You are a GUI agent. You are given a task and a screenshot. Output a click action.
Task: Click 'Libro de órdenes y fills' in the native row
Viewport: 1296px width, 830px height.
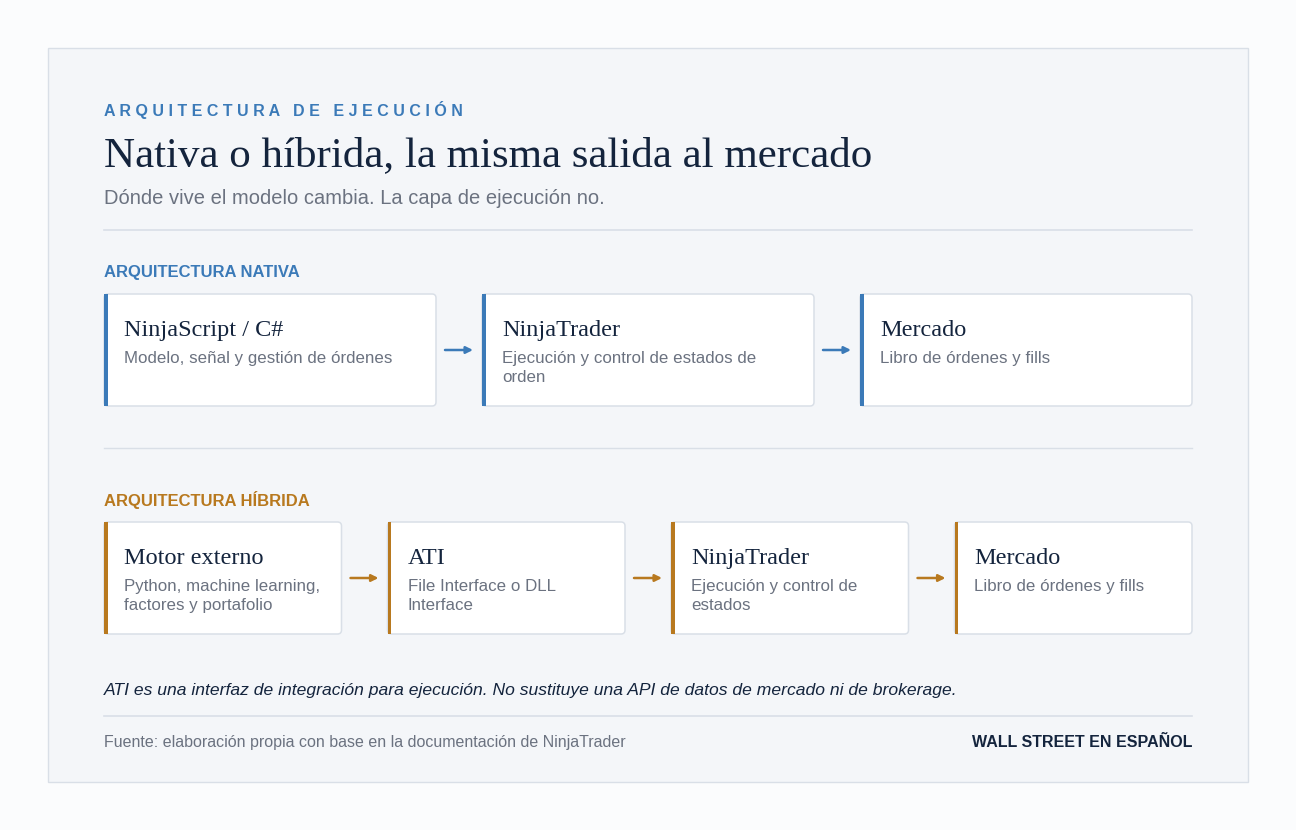click(965, 358)
